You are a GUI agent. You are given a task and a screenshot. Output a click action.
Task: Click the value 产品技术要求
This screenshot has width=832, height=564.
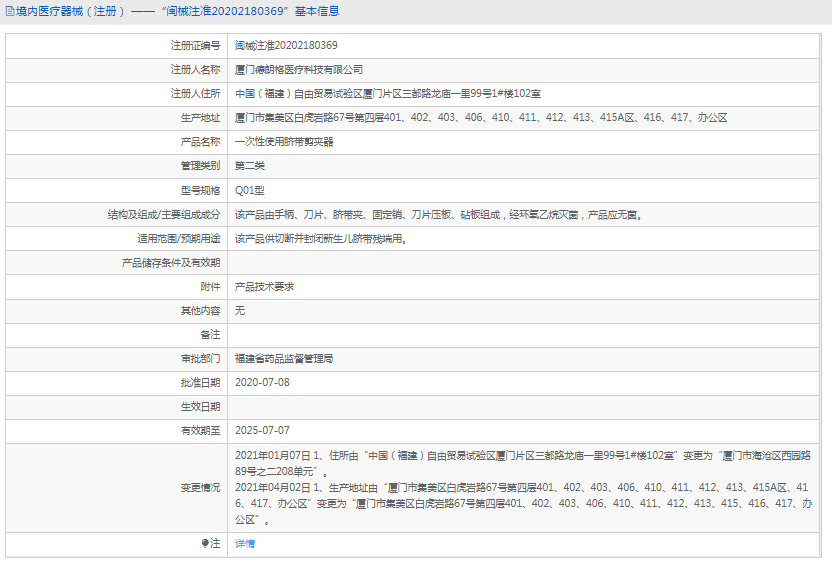264,287
